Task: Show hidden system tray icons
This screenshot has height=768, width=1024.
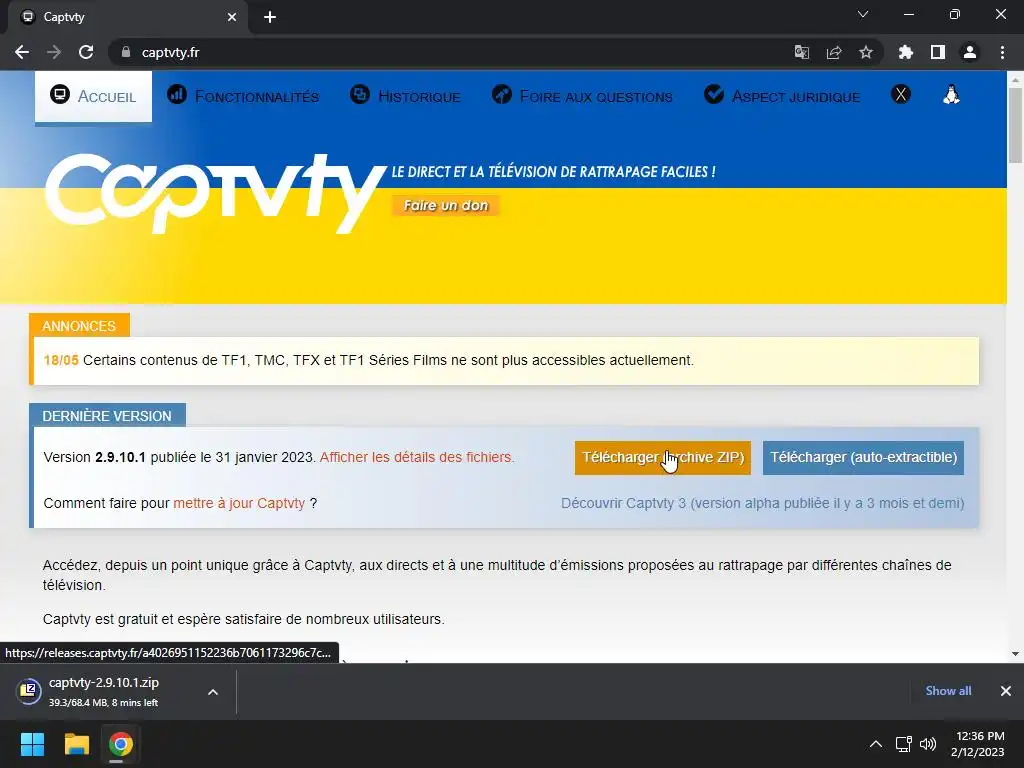Action: pos(876,744)
